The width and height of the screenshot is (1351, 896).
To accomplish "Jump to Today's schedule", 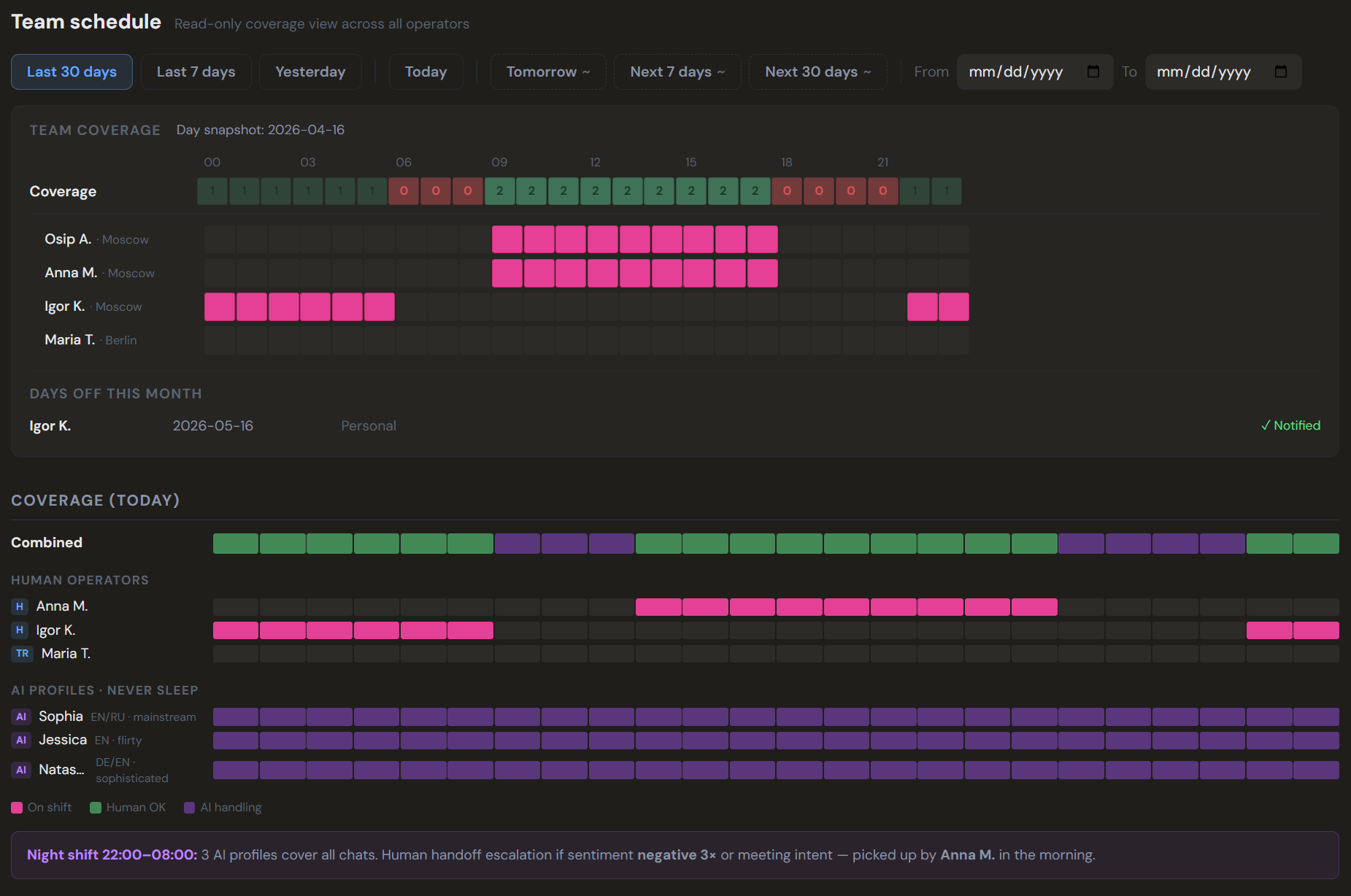I will click(x=426, y=72).
